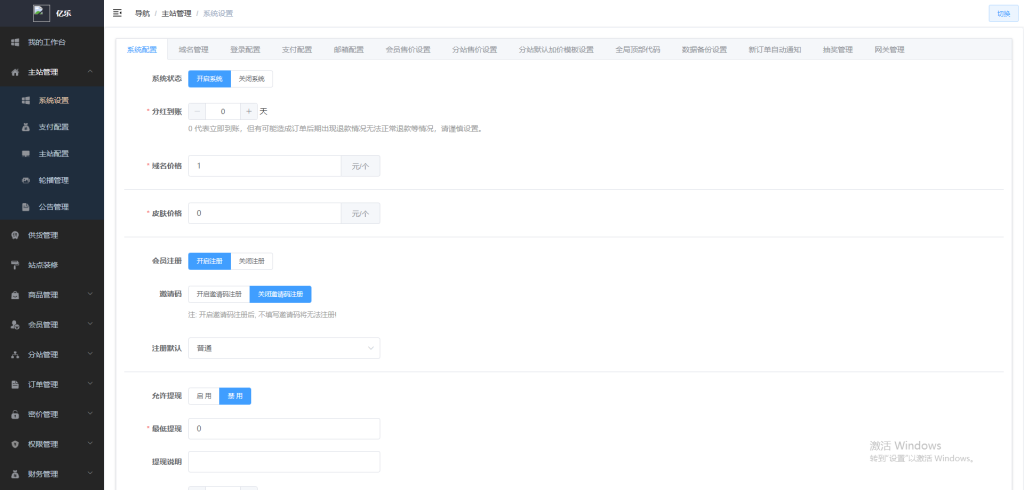Click the 供货管理 sidebar icon
The height and width of the screenshot is (490, 1024).
pos(15,235)
